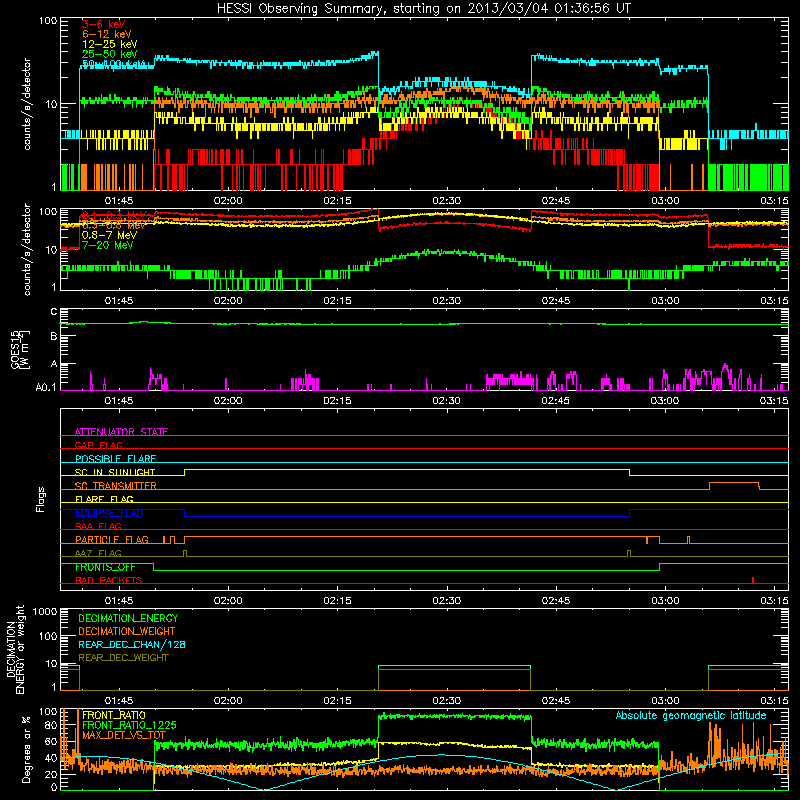Click the Degrees or % axis label
The image size is (800, 800).
click(26, 749)
